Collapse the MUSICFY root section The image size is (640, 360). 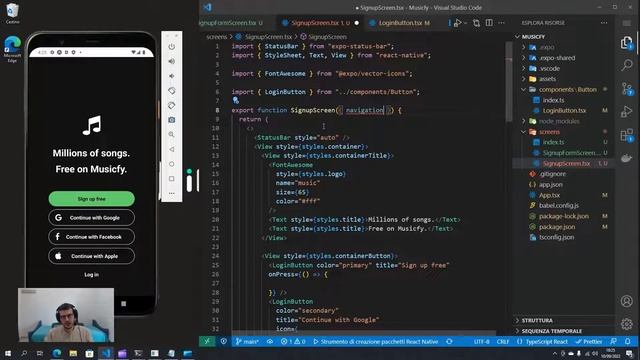564,37
